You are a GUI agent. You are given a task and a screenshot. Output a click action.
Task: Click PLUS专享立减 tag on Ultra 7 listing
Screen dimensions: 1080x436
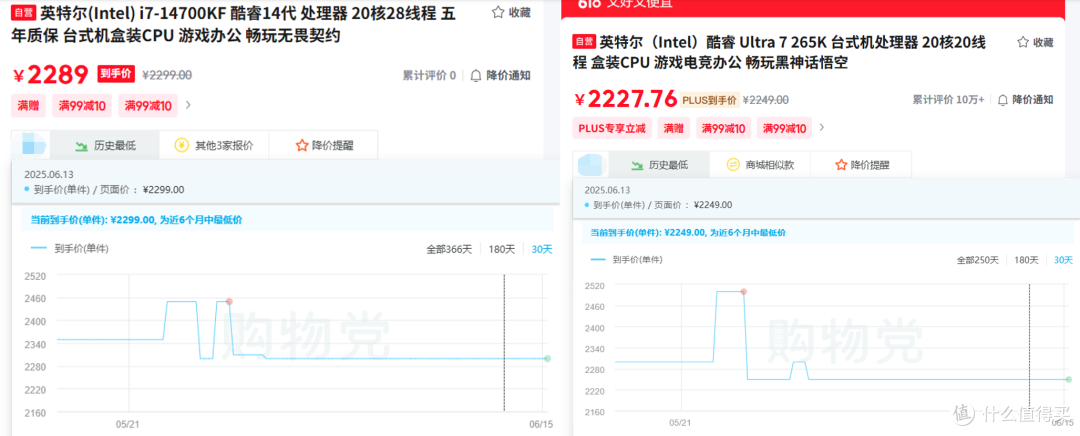(612, 127)
